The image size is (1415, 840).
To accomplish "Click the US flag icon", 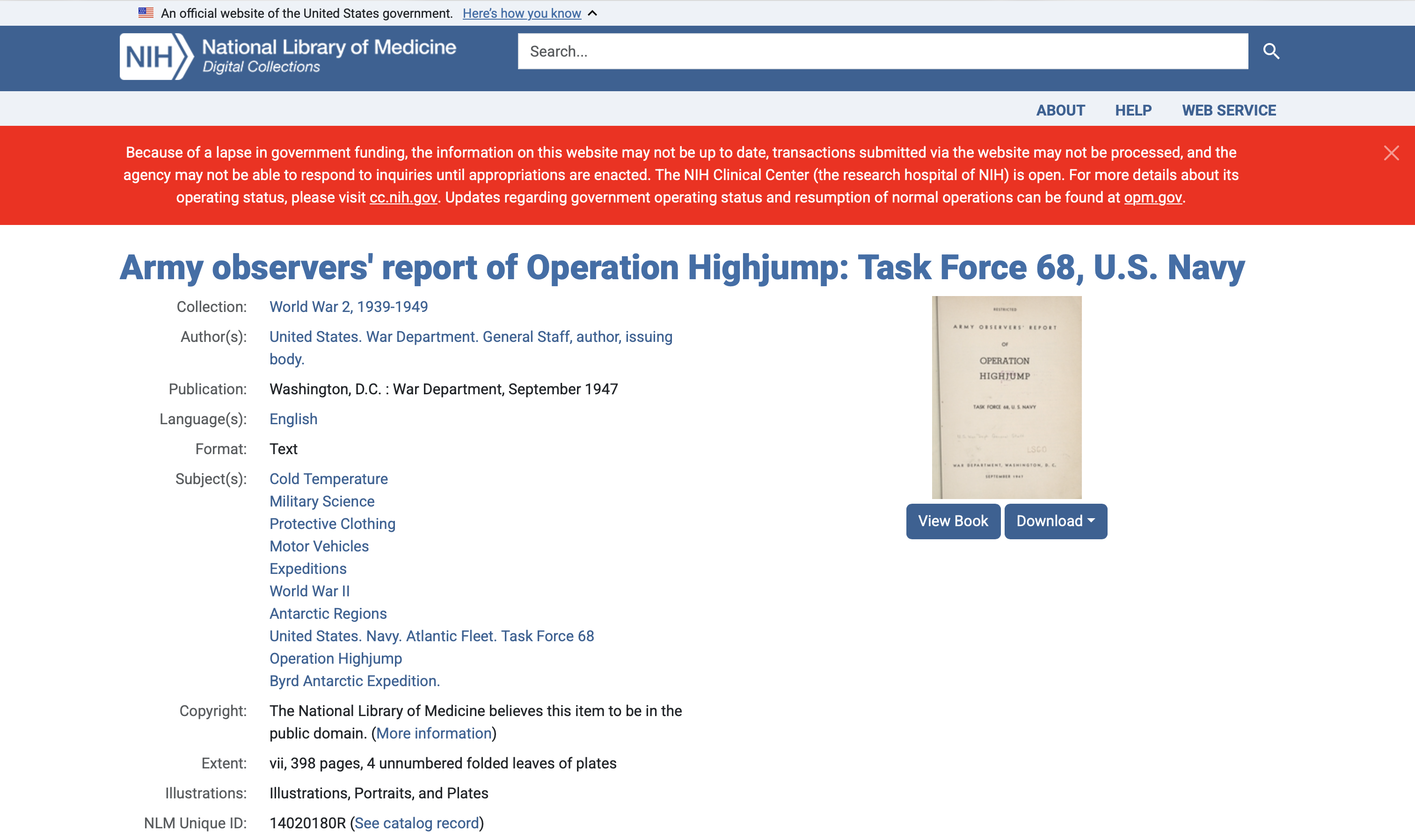I will click(x=146, y=13).
